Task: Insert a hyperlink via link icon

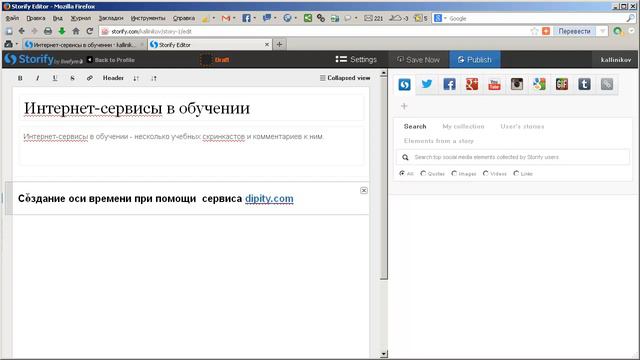Action: [x=89, y=78]
